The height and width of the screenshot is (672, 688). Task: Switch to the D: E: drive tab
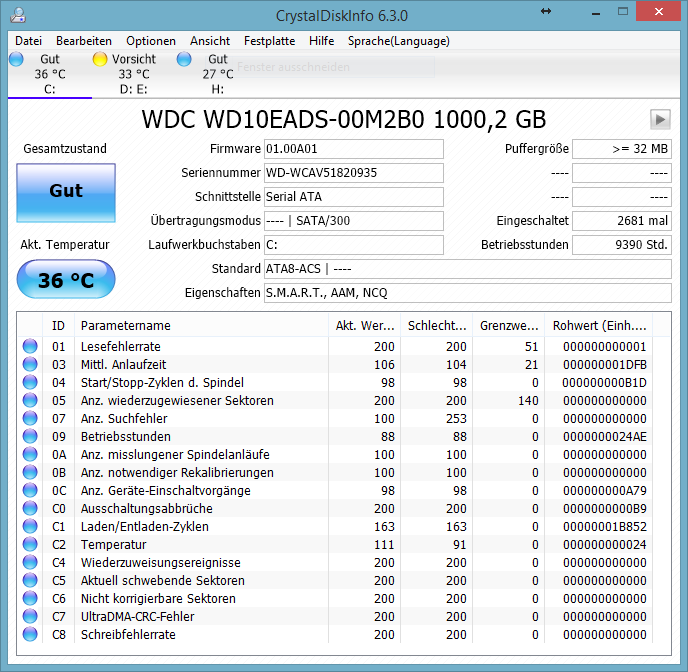point(133,74)
